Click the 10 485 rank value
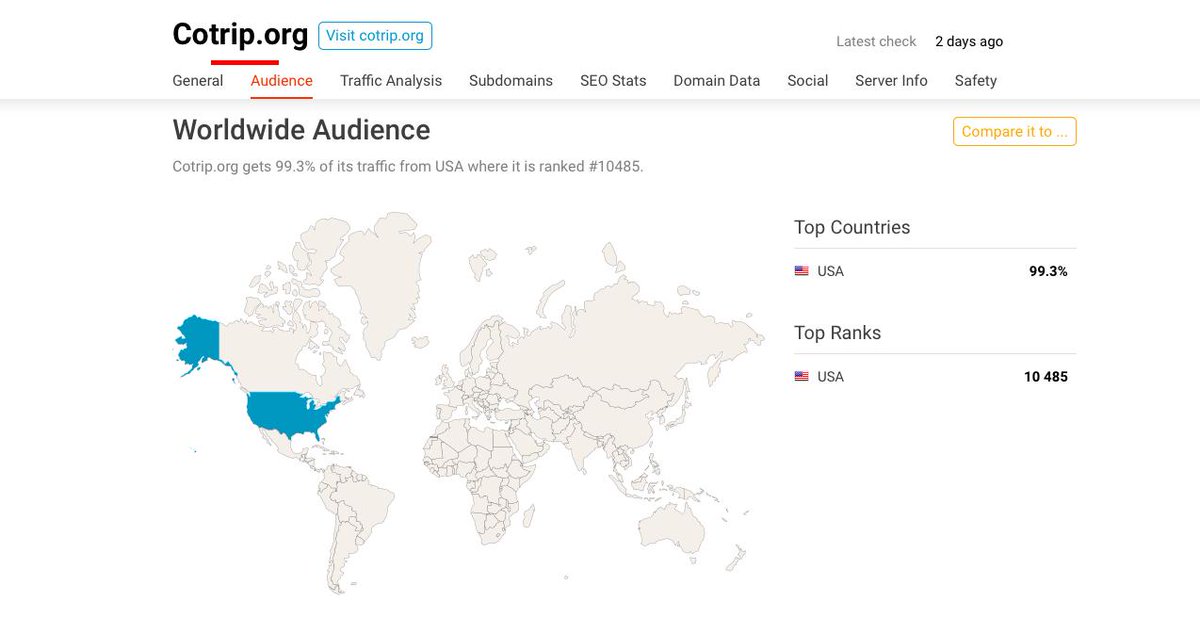 point(1045,376)
